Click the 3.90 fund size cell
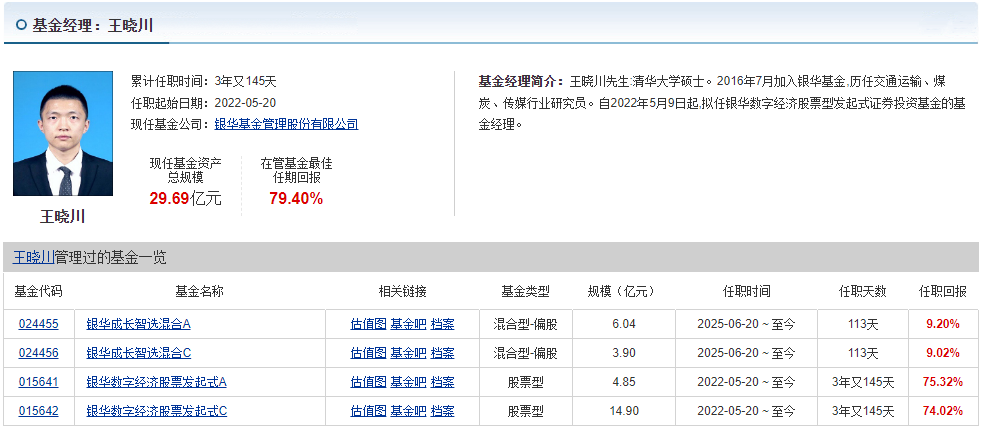 pyautogui.click(x=624, y=353)
